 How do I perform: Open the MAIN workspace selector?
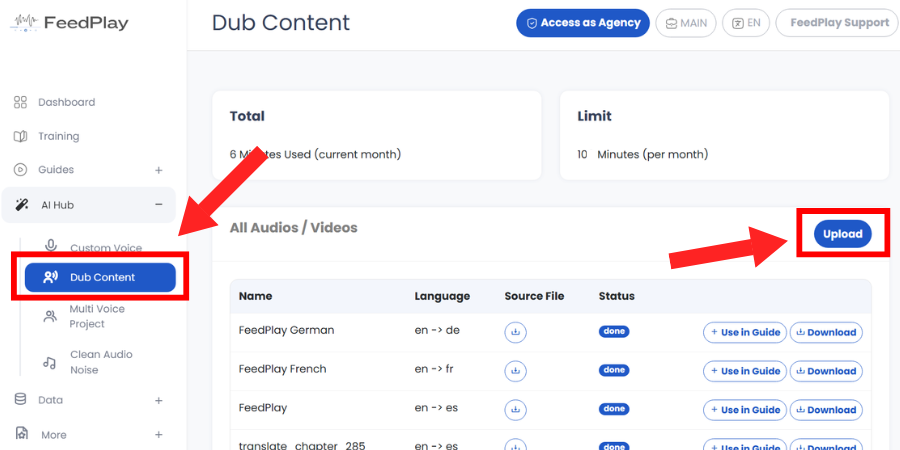[x=686, y=23]
